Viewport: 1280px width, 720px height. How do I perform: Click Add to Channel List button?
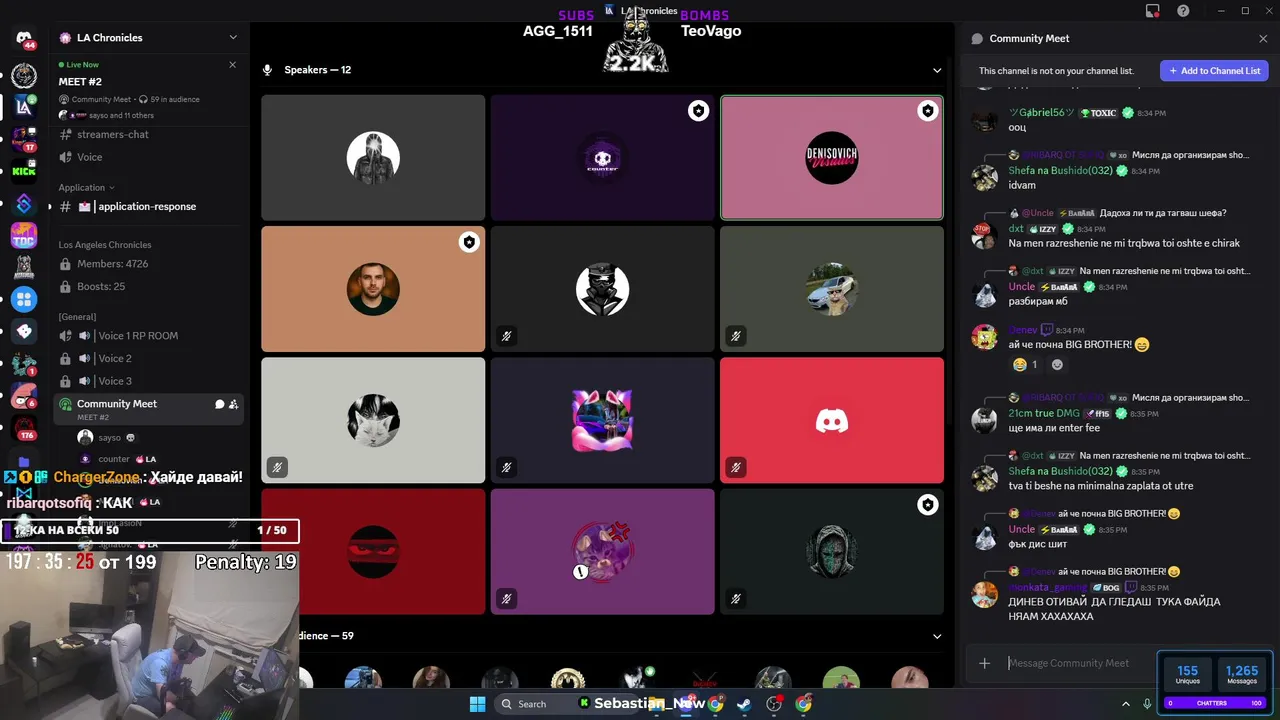[1214, 71]
